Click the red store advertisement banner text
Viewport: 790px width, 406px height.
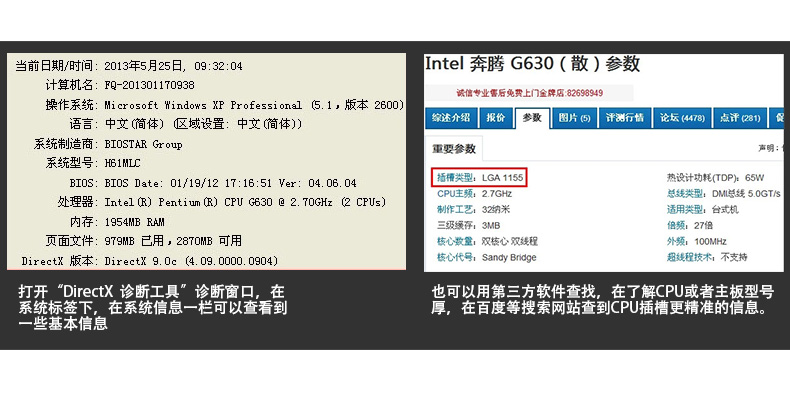click(x=530, y=93)
